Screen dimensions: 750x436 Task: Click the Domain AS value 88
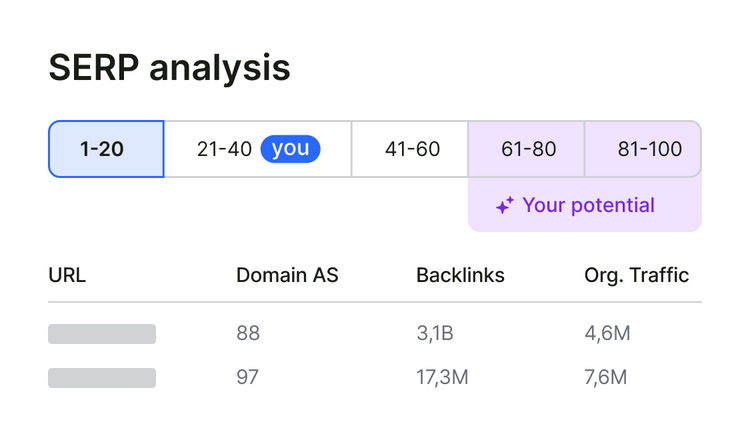(248, 333)
